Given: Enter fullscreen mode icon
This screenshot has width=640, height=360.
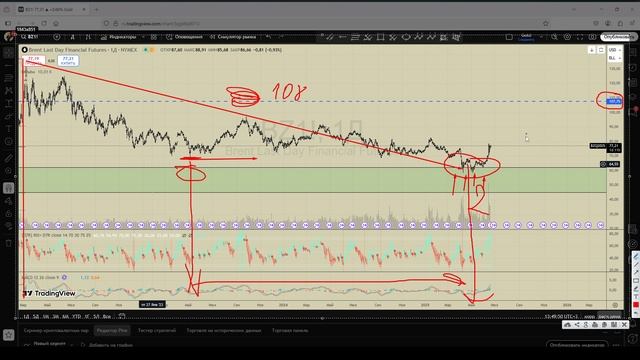Looking at the screenshot, I should click(x=580, y=37).
